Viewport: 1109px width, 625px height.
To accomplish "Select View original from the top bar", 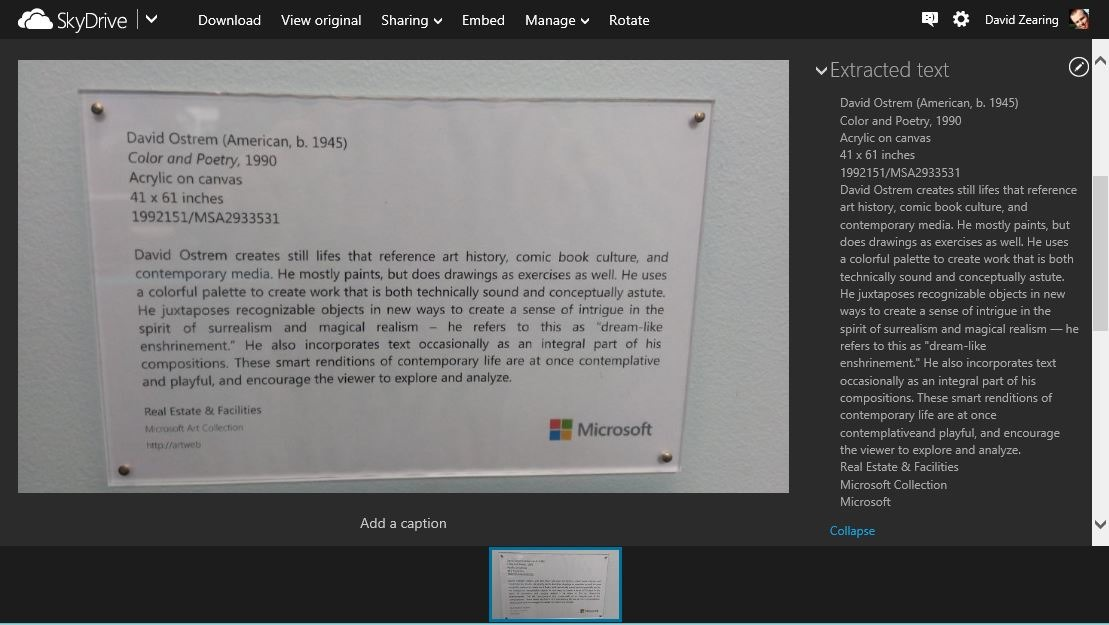I will [321, 20].
